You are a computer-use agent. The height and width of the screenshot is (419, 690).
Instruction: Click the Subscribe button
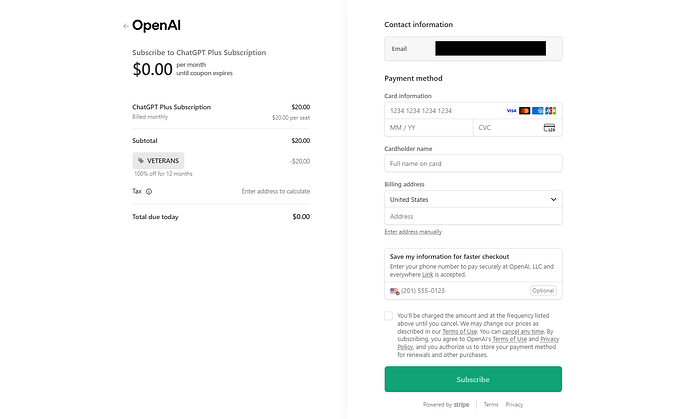pos(473,379)
